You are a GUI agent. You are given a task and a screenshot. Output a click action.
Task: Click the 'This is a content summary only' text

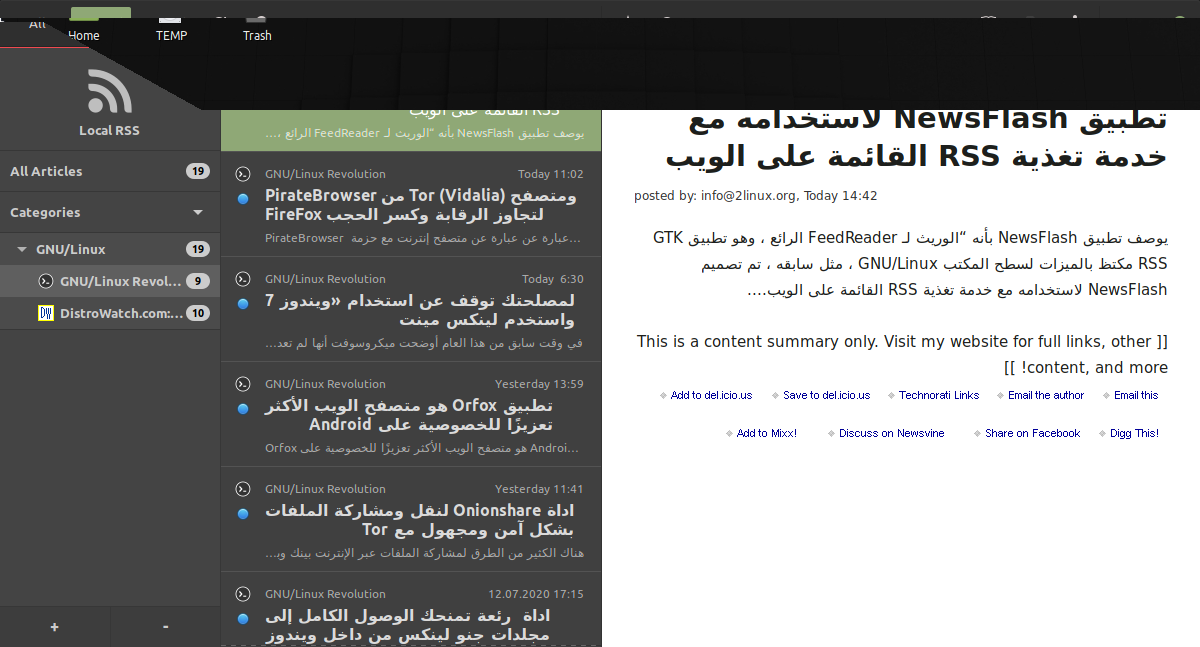[x=902, y=355]
